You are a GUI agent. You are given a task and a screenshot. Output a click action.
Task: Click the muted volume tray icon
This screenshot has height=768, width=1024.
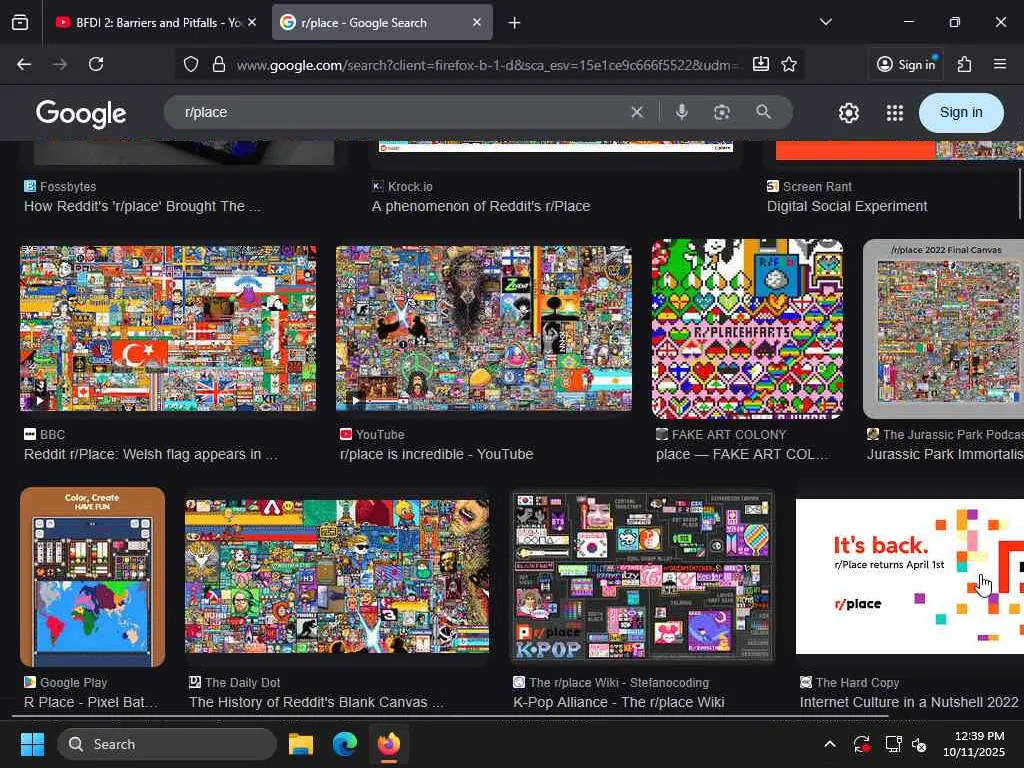(919, 744)
